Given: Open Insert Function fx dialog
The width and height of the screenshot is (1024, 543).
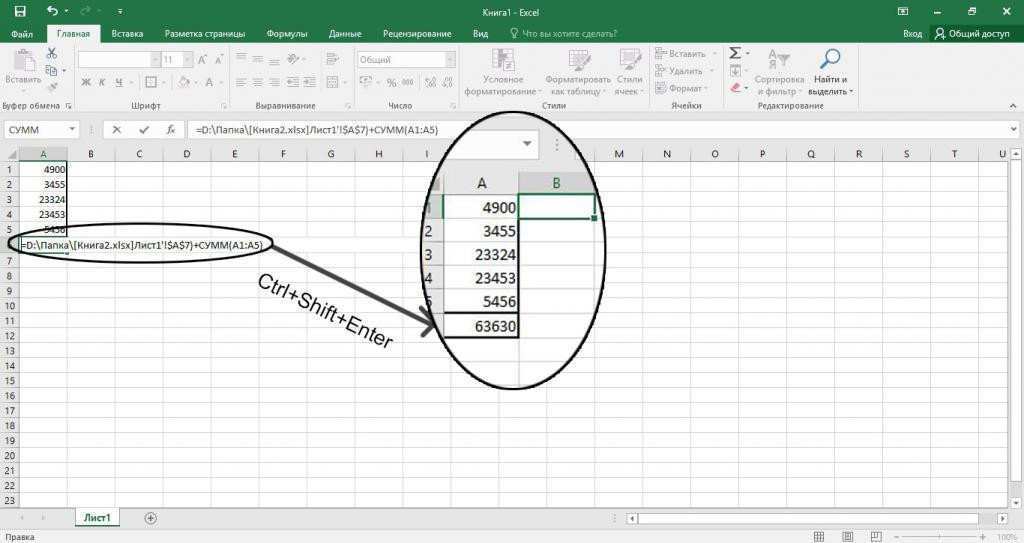Looking at the screenshot, I should 171,130.
